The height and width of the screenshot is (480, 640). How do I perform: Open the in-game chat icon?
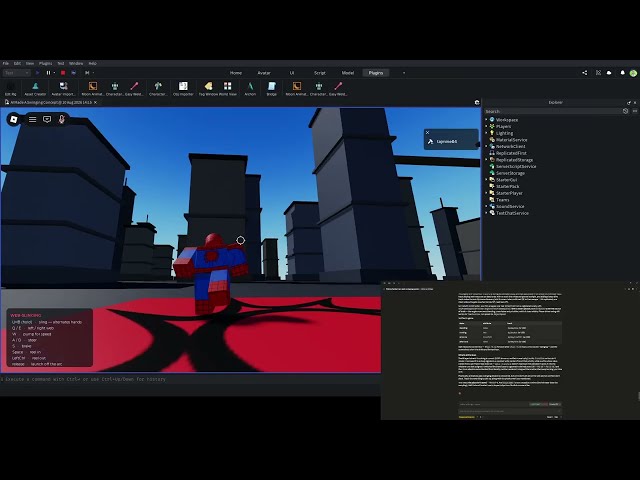click(x=47, y=119)
